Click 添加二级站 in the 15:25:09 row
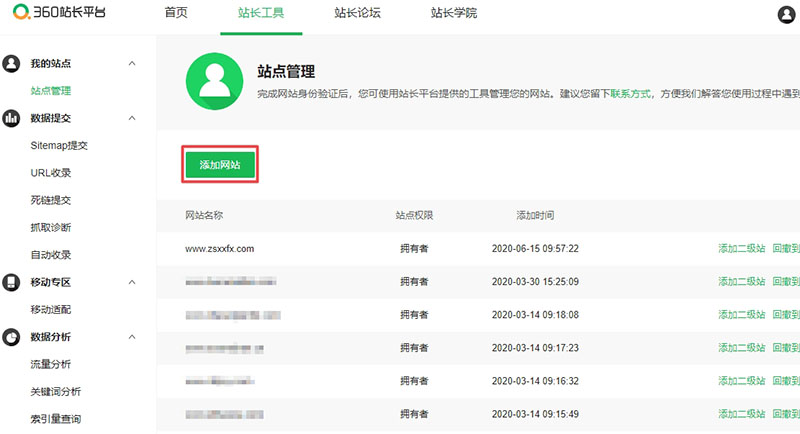800x434 pixels. 742,282
